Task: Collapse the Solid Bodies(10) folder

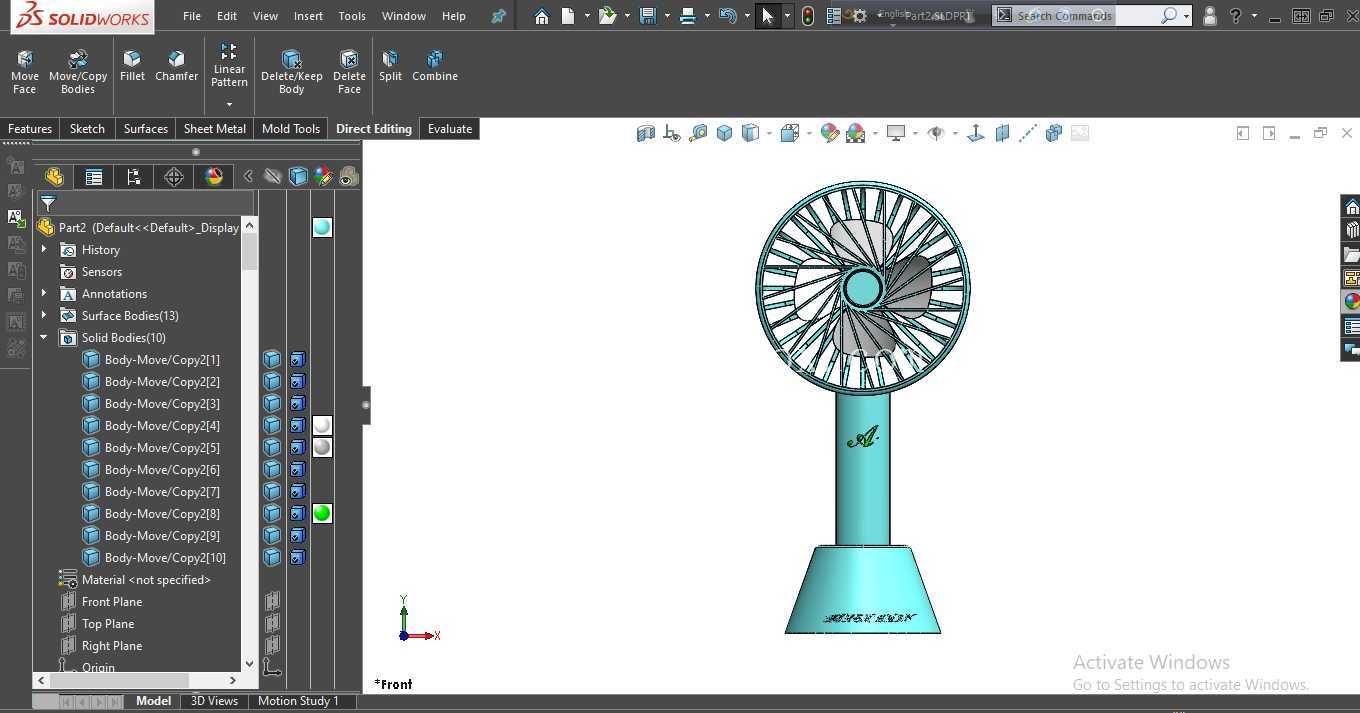Action: 44,338
